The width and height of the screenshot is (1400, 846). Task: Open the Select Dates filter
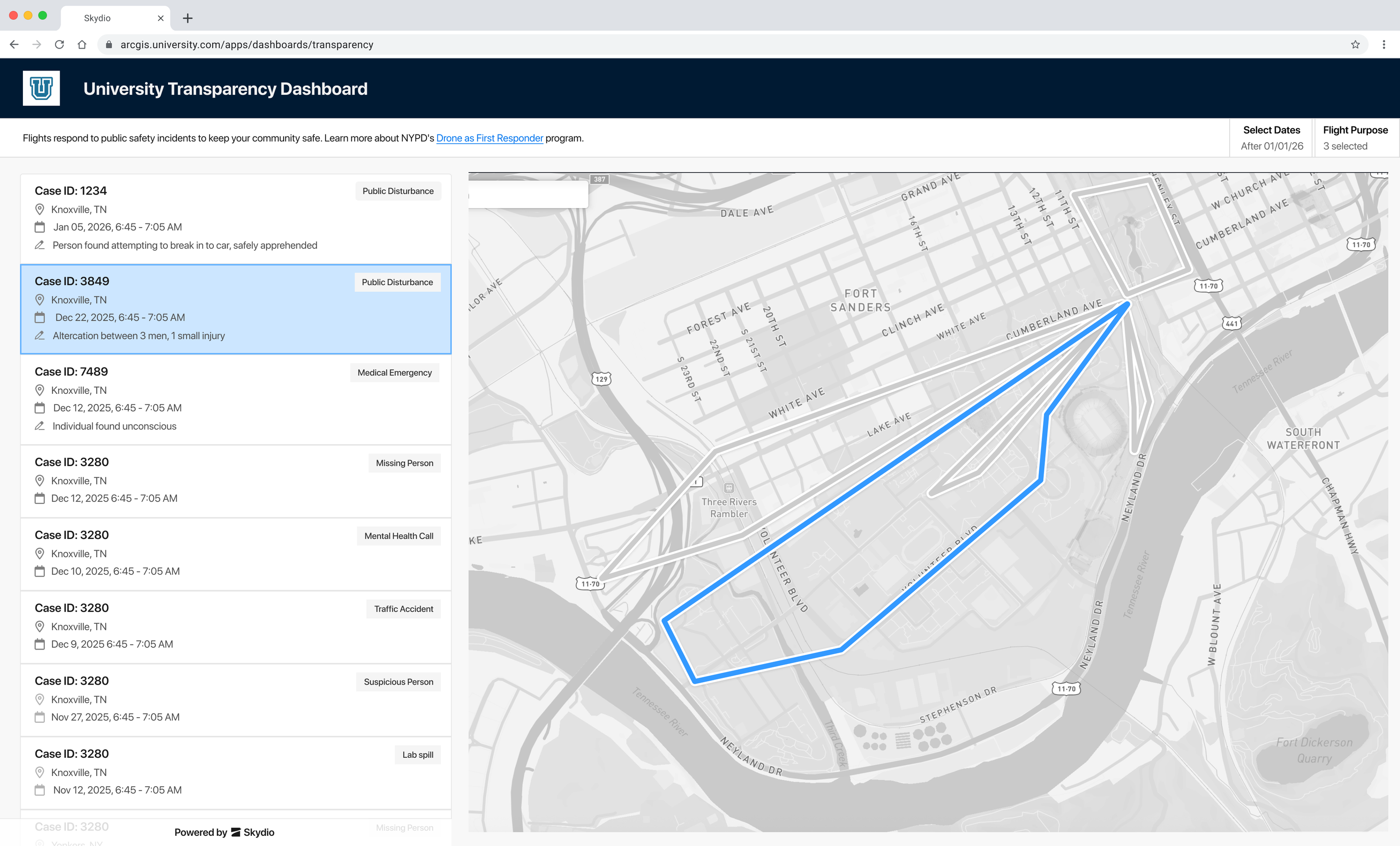pyautogui.click(x=1271, y=138)
